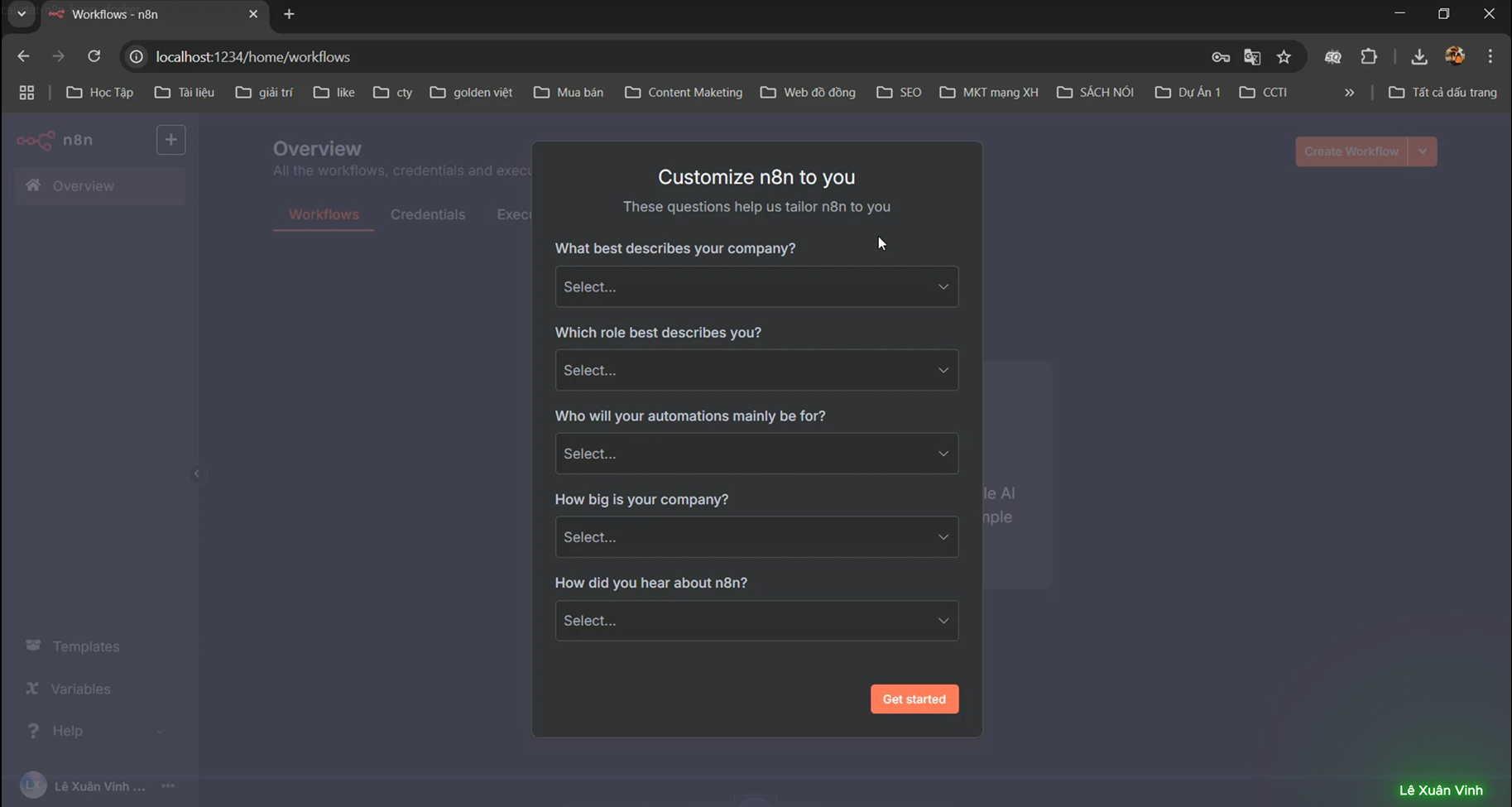Expand the 'What best describes your company?' dropdown
The height and width of the screenshot is (807, 1512).
(756, 286)
